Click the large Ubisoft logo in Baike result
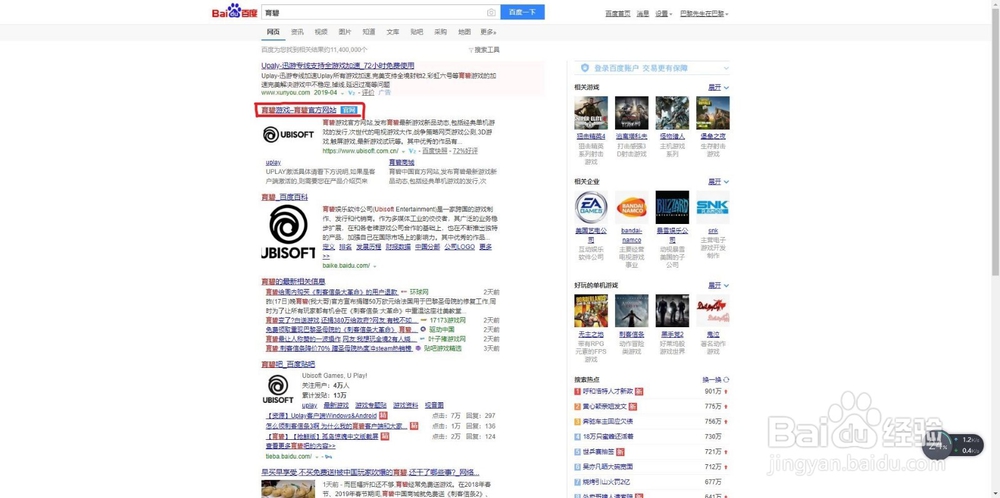The width and height of the screenshot is (1000, 498). point(288,231)
